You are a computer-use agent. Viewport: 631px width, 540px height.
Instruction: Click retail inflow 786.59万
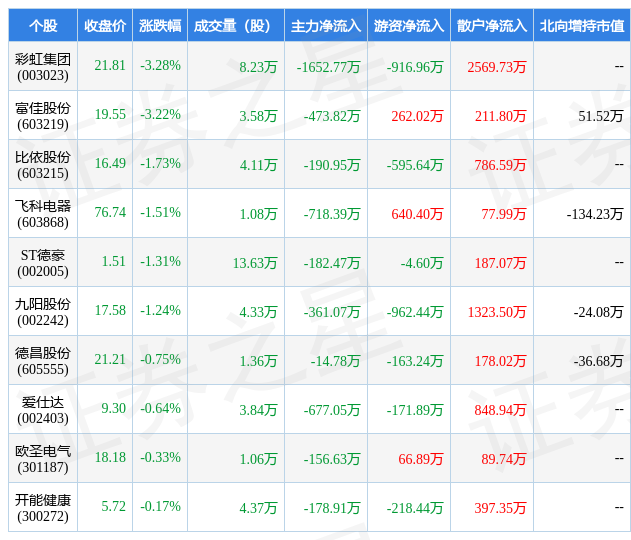[500, 165]
